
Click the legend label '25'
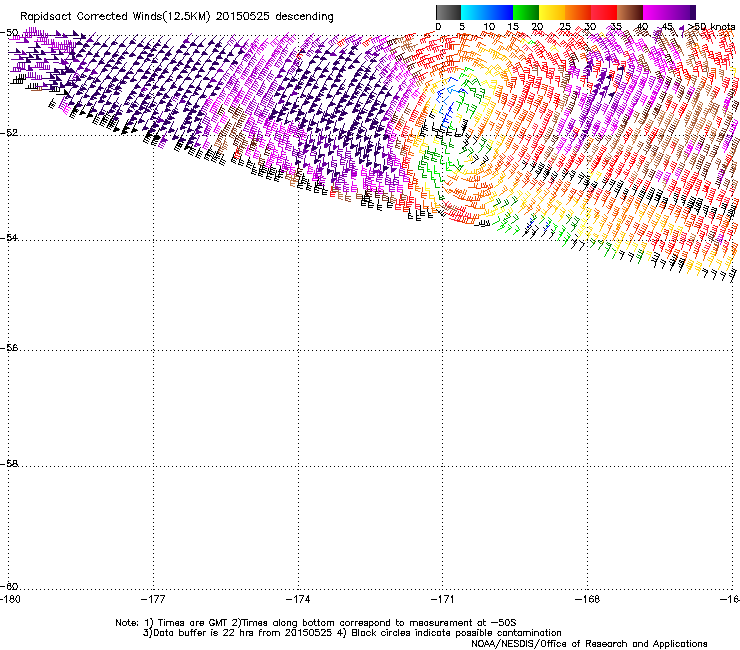point(564,27)
